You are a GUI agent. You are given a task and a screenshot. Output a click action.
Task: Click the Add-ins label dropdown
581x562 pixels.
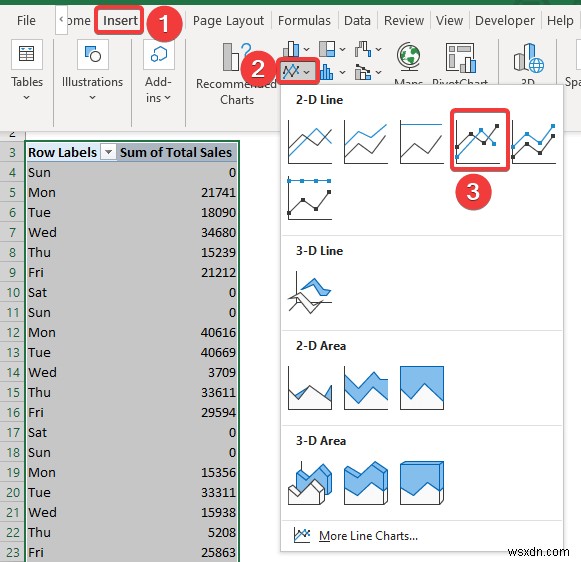158,90
